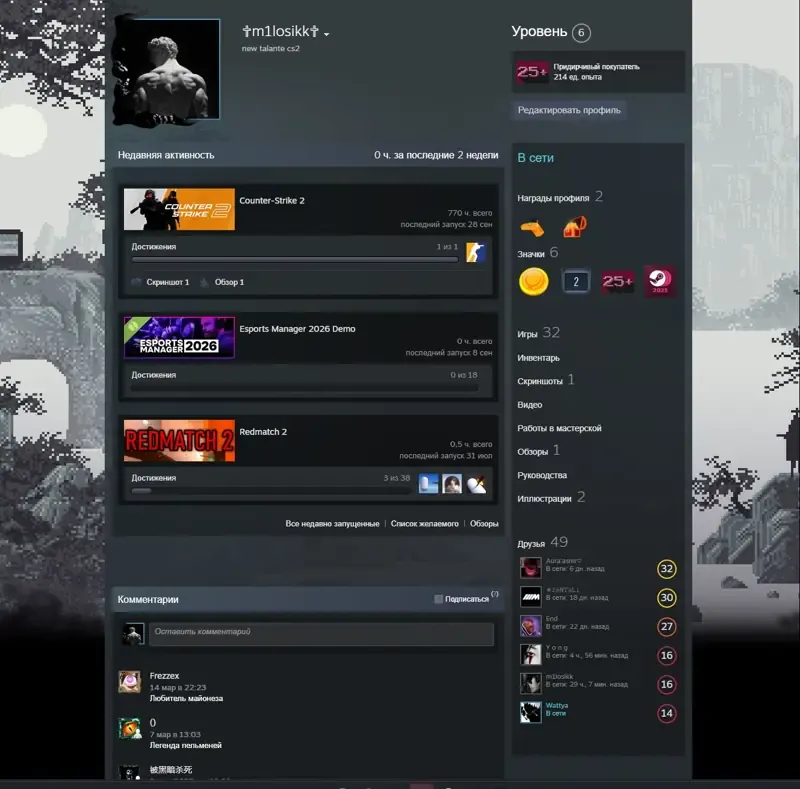Open Все недавно запущенные link
This screenshot has height=789, width=800.
[x=332, y=524]
